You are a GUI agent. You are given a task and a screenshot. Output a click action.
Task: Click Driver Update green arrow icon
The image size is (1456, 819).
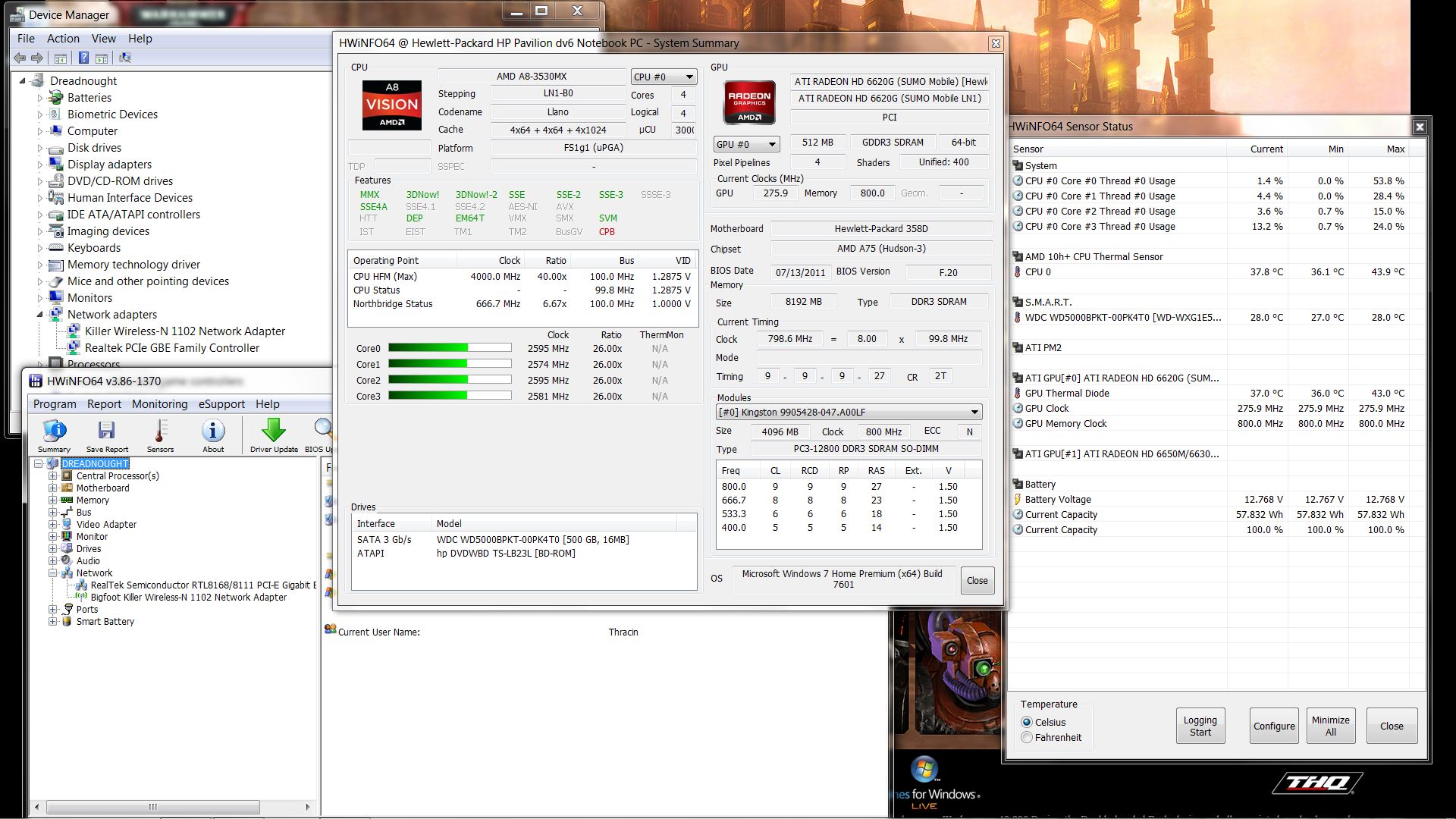(274, 436)
